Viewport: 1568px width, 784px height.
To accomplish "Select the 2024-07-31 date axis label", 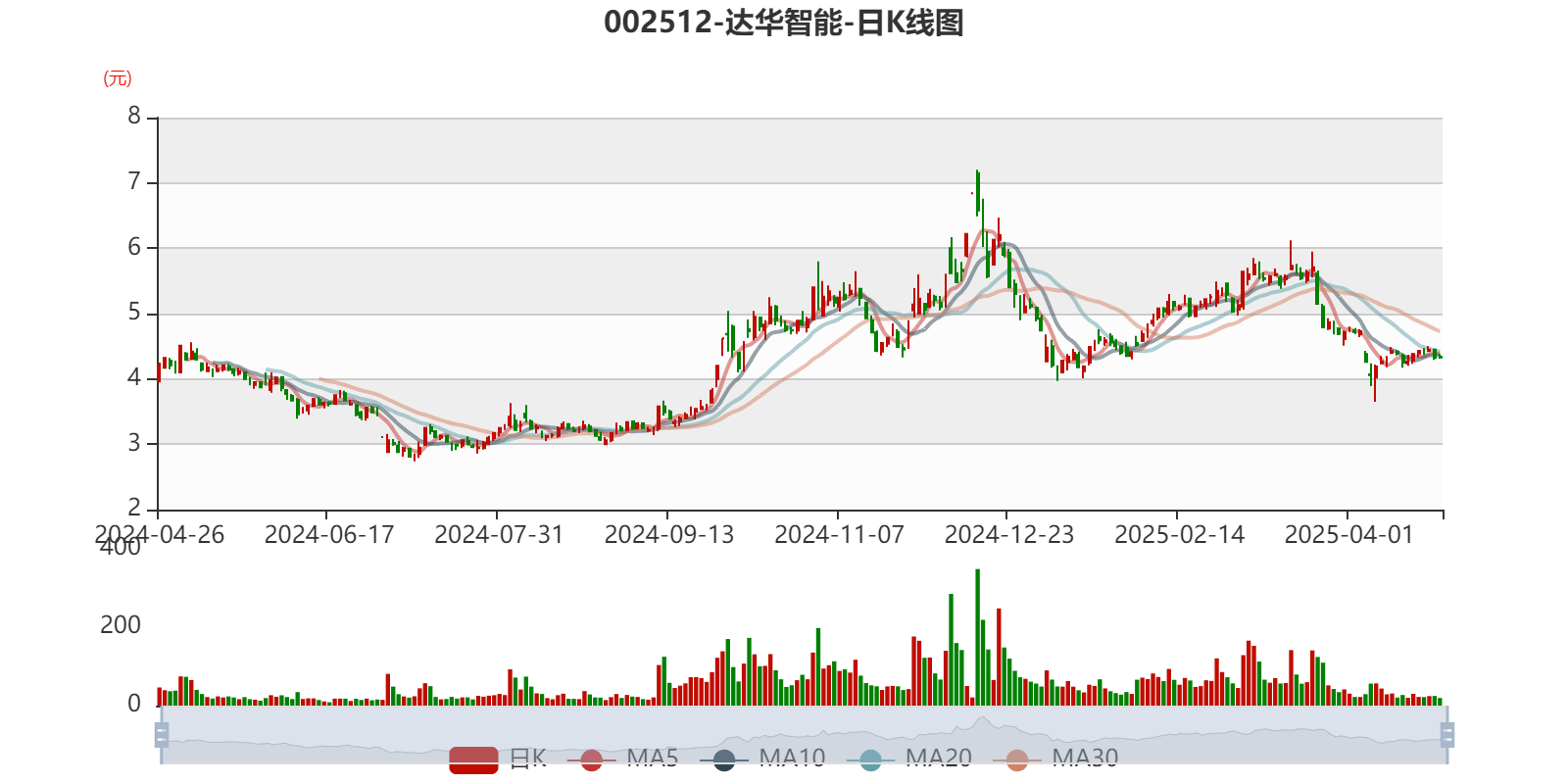I will 498,534.
